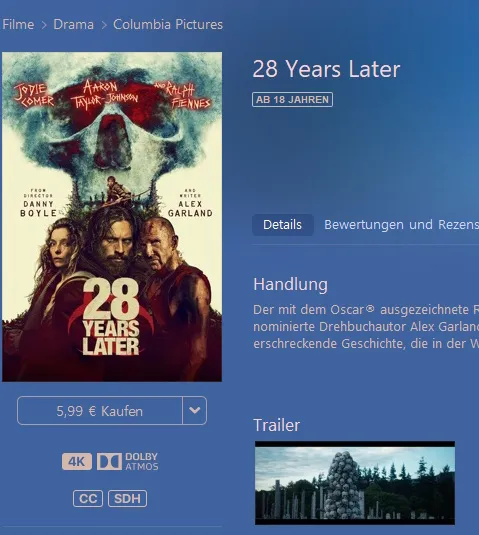Viewport: 479px width, 535px height.
Task: Select the Details tab
Action: pos(282,225)
